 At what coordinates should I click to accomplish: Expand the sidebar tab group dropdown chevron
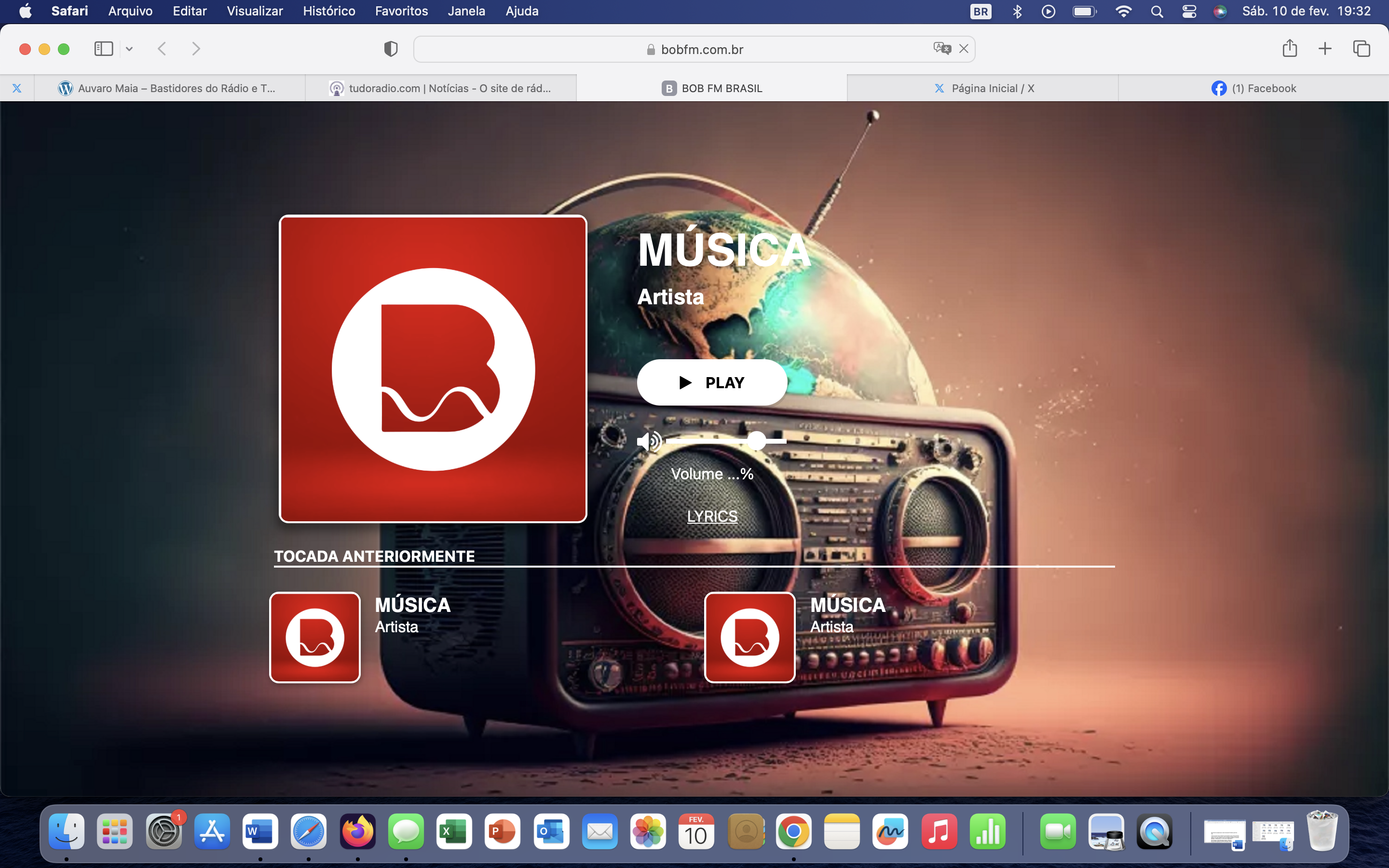pyautogui.click(x=129, y=49)
